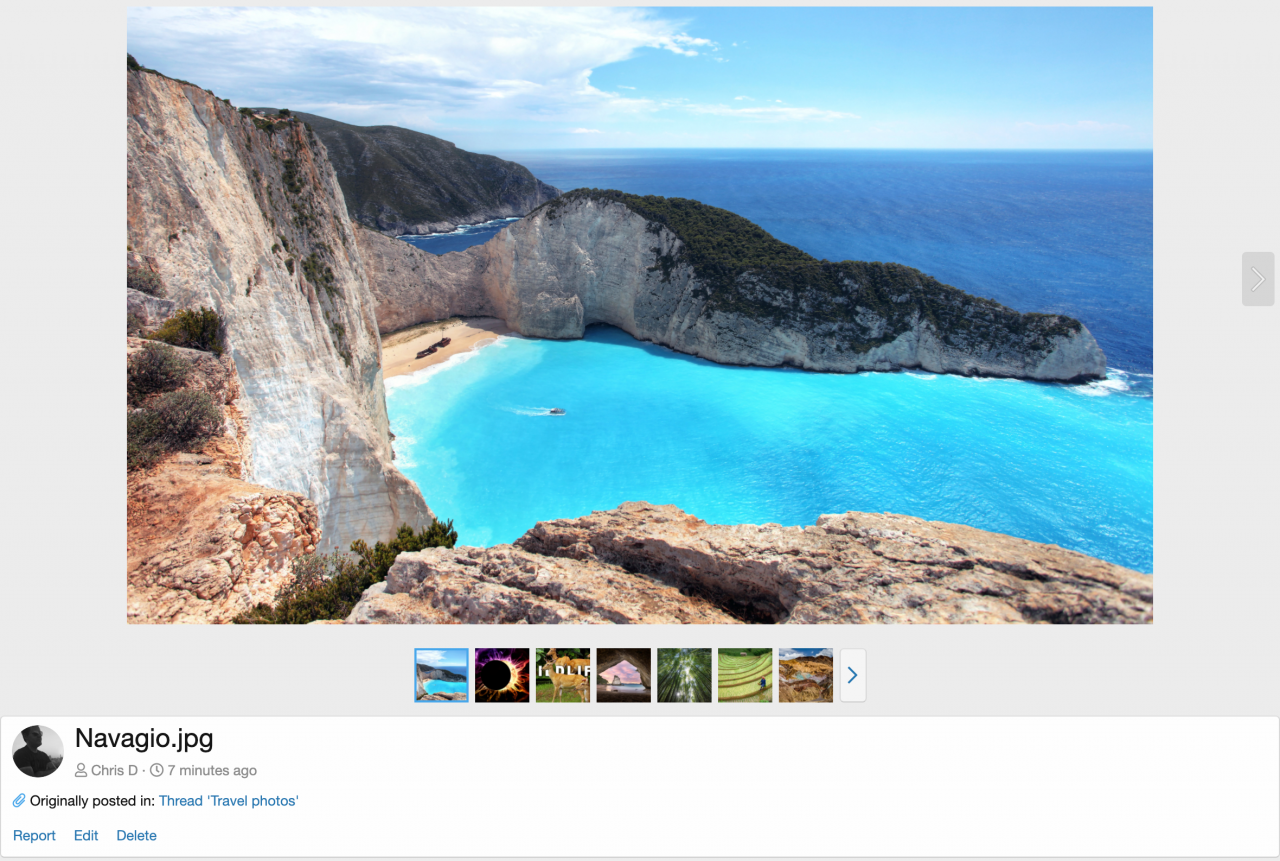Delete the Navagio.jpg image
This screenshot has height=861, width=1280.
pos(136,835)
